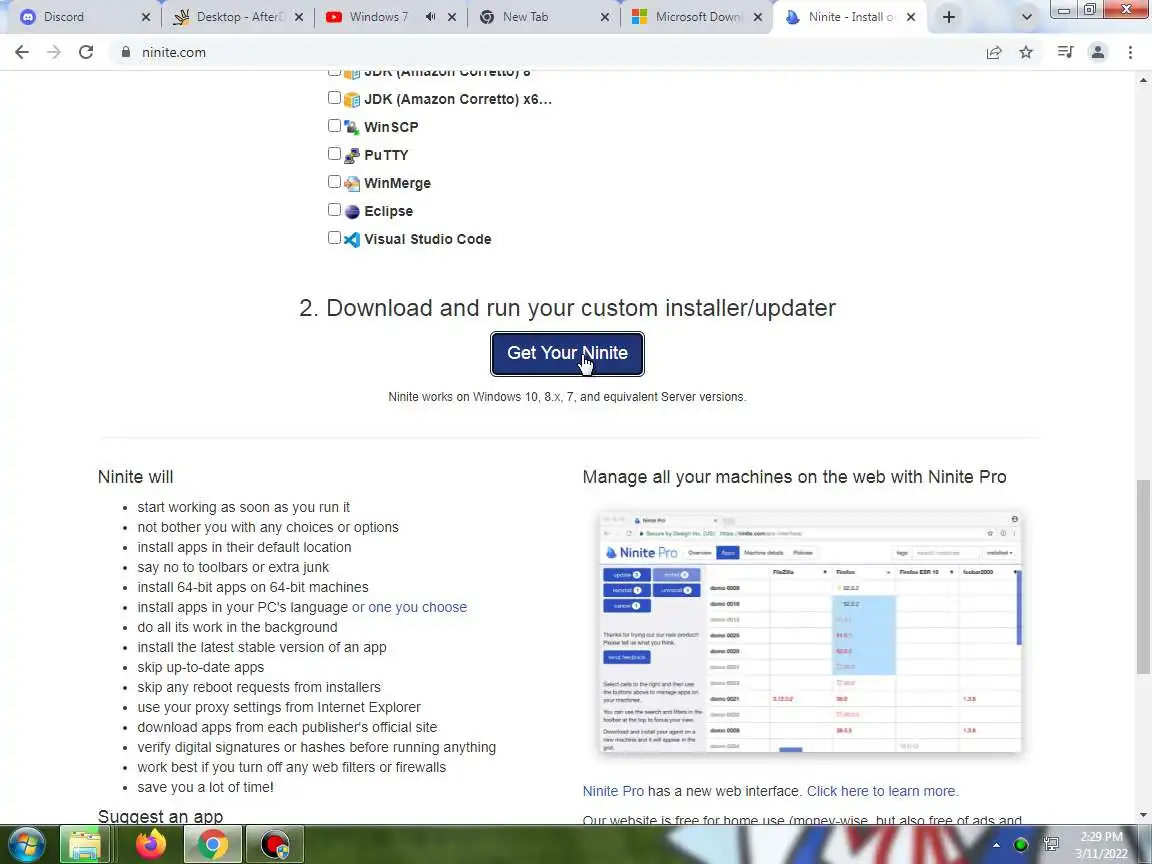Open Chrome from the taskbar
The width and height of the screenshot is (1152, 864).
(212, 845)
